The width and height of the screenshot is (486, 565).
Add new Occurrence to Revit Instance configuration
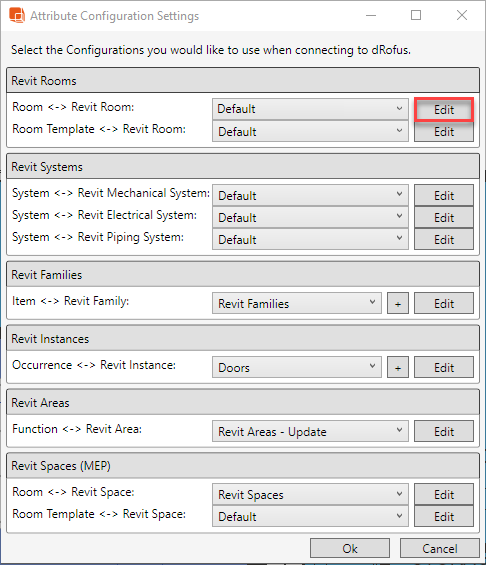click(x=398, y=368)
